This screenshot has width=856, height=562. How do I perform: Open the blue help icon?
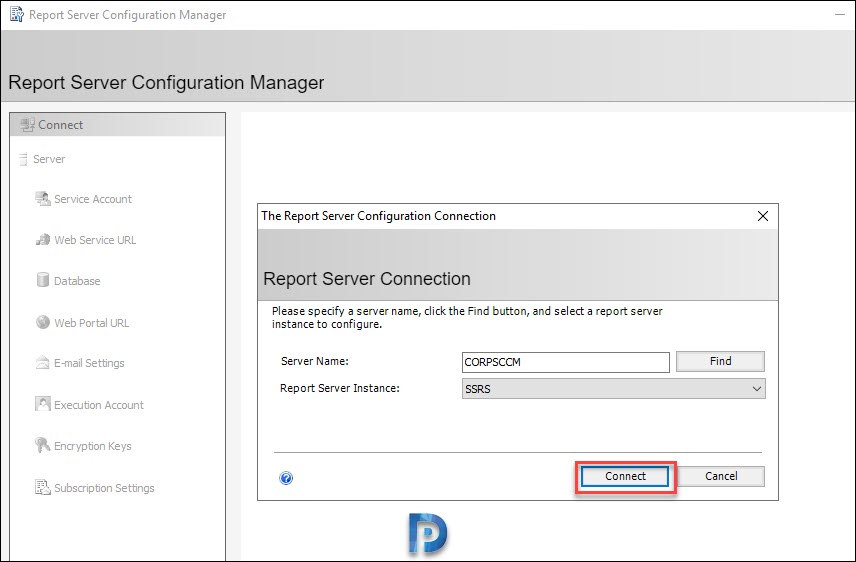[x=286, y=478]
